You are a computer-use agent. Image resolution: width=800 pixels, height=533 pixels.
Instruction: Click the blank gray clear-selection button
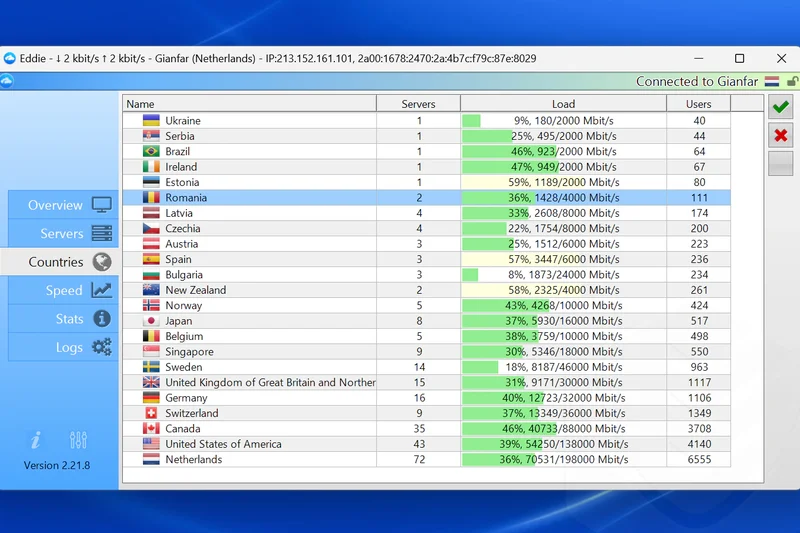[x=781, y=164]
